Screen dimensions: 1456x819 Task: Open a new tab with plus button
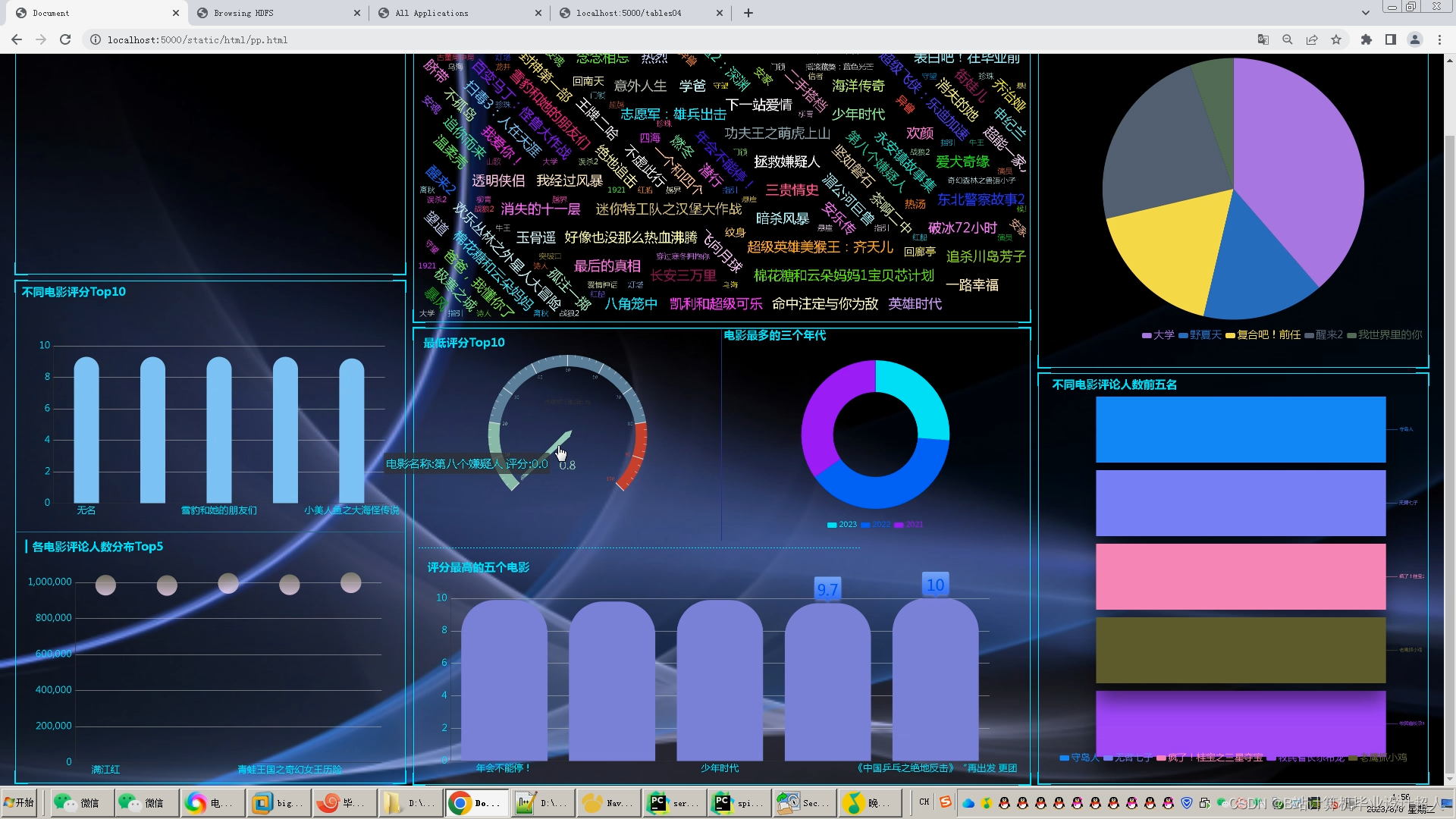point(748,13)
